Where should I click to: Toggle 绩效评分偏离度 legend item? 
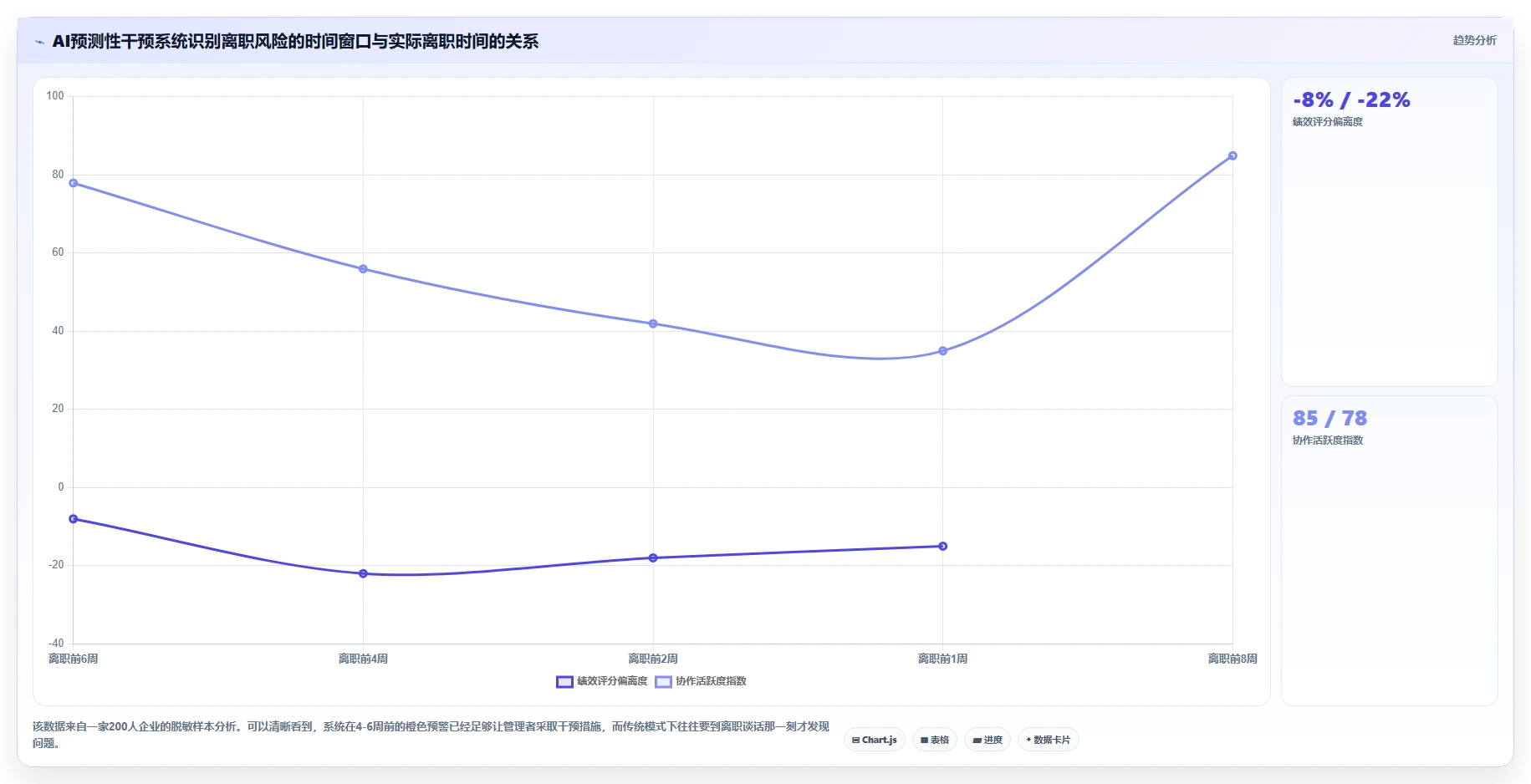coord(601,681)
